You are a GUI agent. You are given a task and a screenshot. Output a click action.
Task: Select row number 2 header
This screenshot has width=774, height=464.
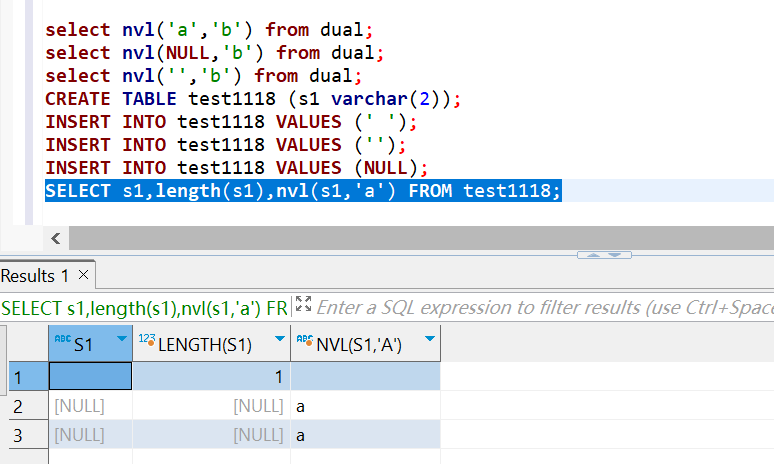click(x=23, y=406)
